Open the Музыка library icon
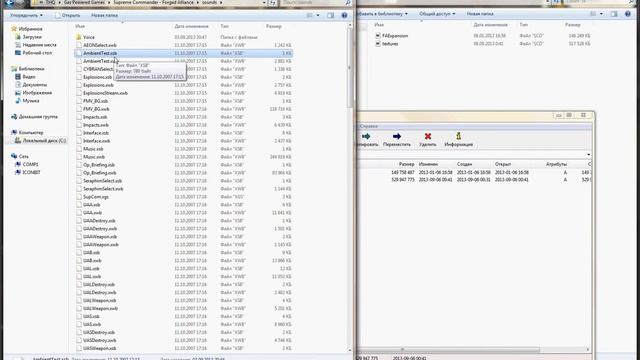 (x=18, y=101)
